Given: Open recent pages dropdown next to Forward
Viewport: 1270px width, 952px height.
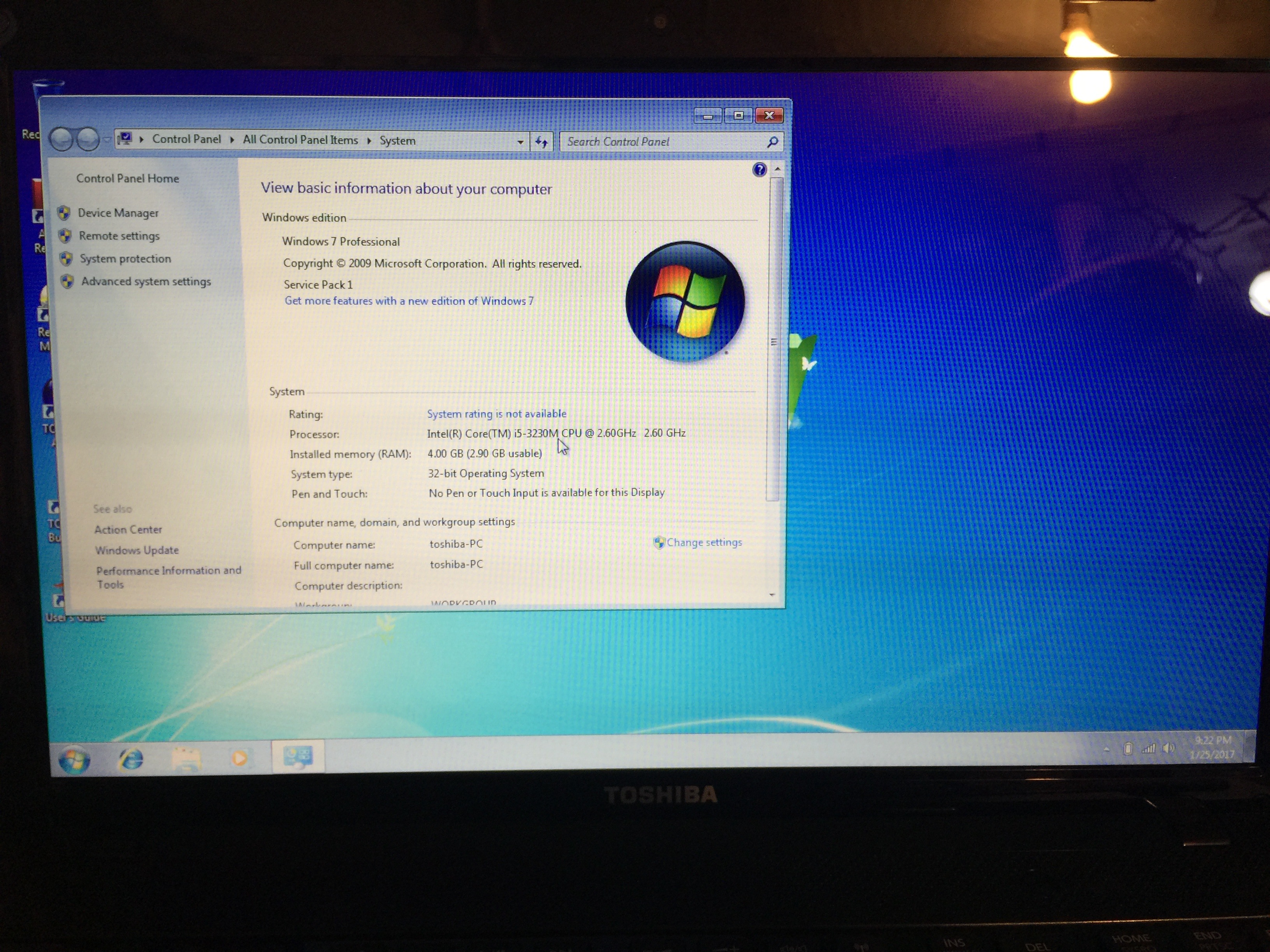Looking at the screenshot, I should pyautogui.click(x=107, y=140).
